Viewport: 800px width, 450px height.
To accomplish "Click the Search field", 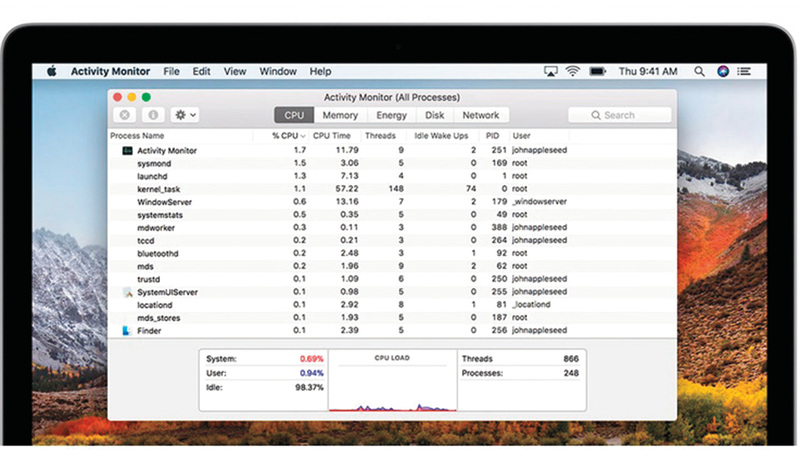I will pyautogui.click(x=619, y=115).
